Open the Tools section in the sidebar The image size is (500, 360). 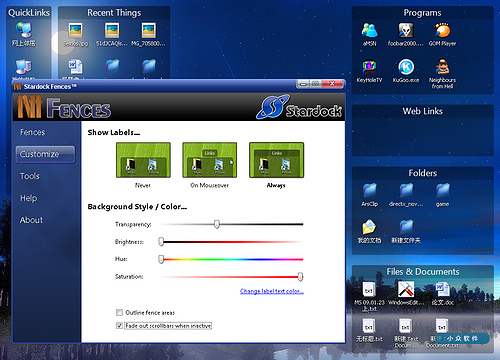point(30,176)
